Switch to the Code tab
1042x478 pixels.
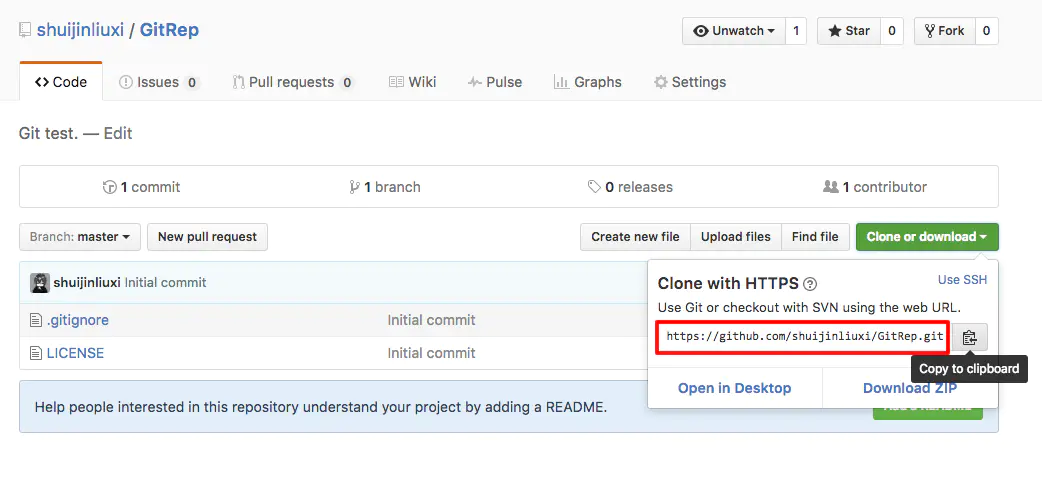tap(61, 82)
